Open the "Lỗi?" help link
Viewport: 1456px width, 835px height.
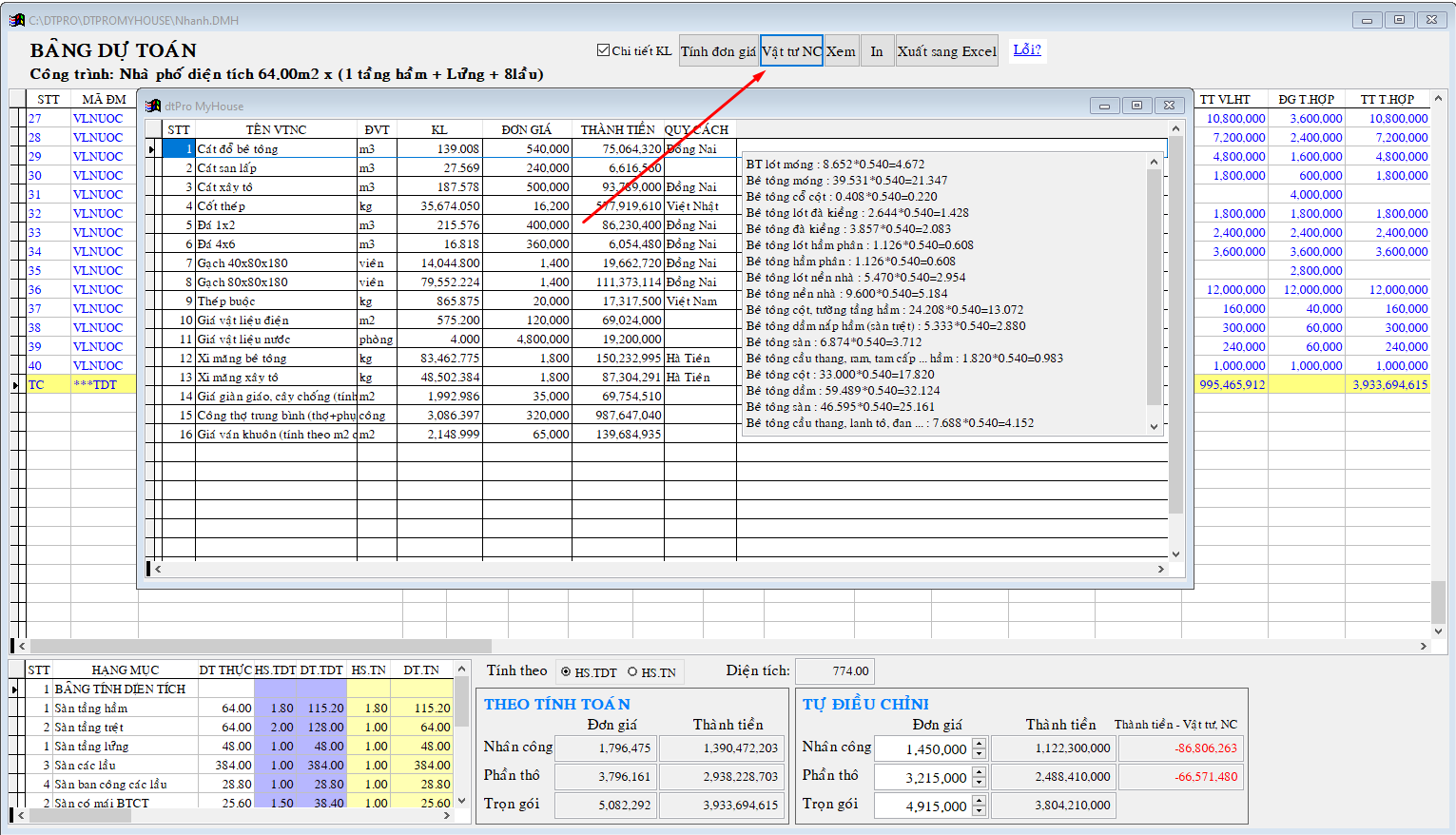[x=1026, y=49]
